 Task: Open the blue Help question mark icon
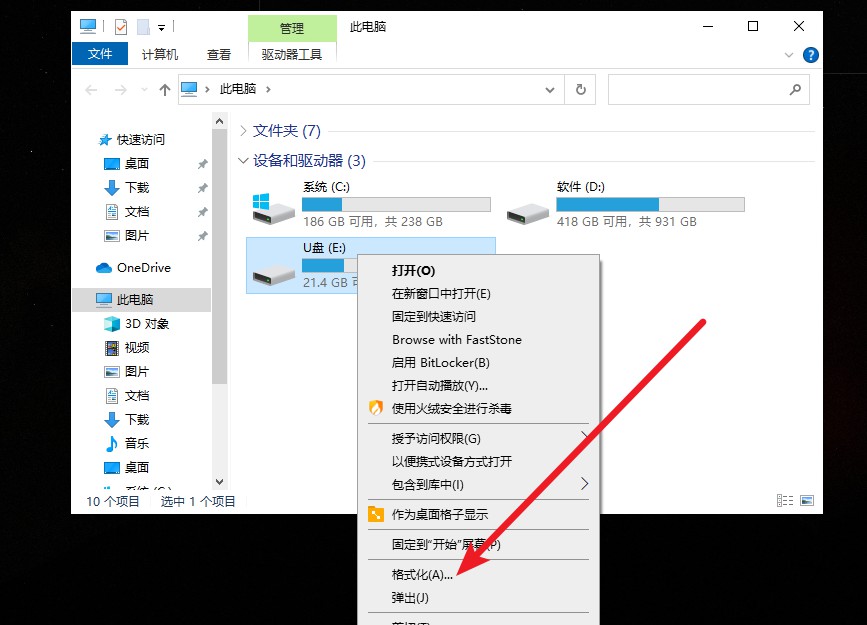tap(811, 55)
